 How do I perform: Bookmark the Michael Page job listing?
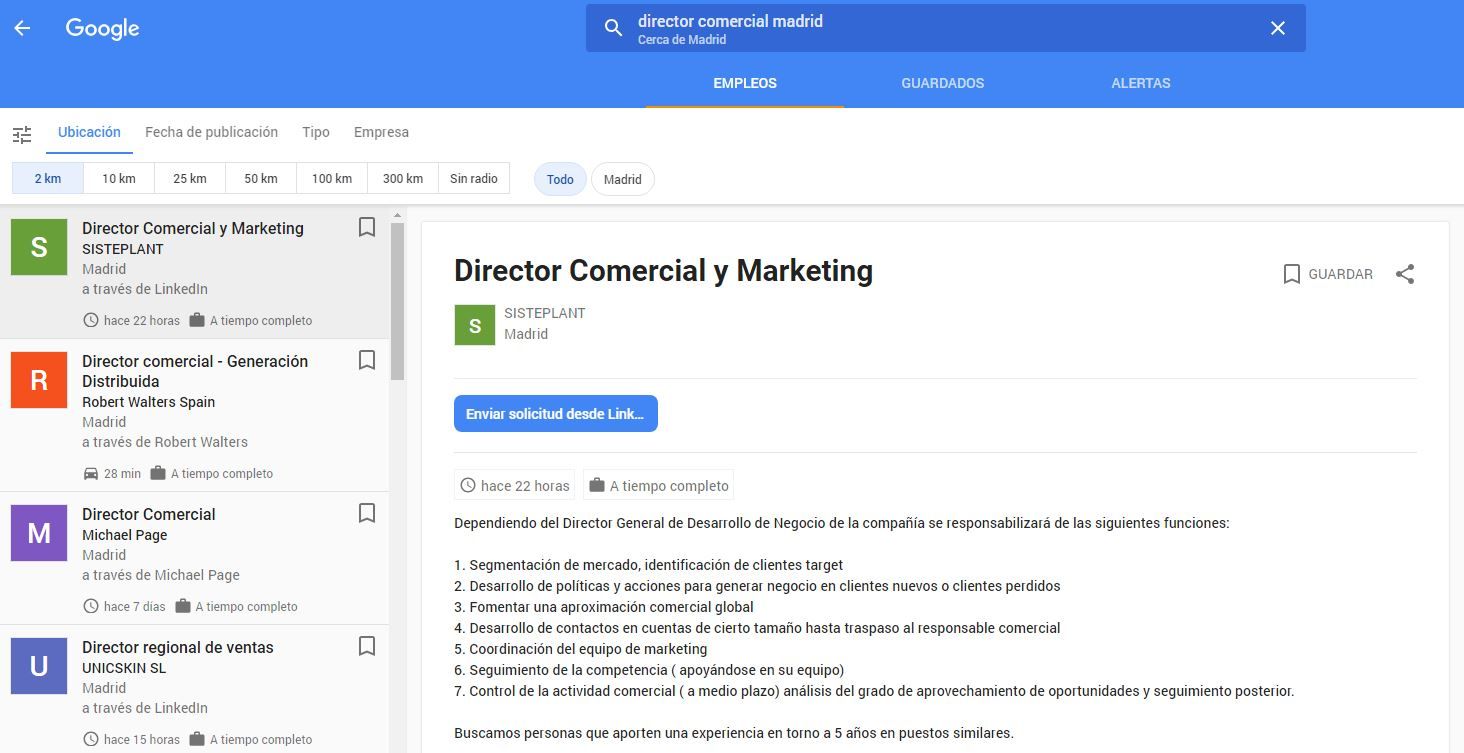[367, 514]
